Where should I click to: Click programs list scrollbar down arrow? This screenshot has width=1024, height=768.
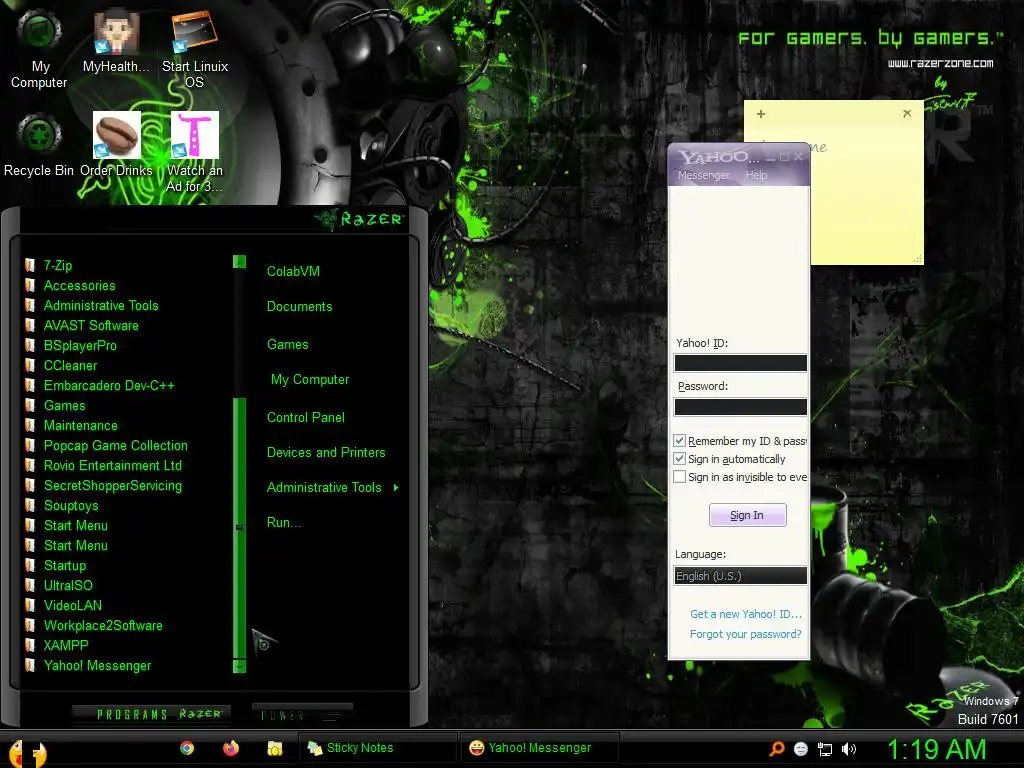click(240, 666)
